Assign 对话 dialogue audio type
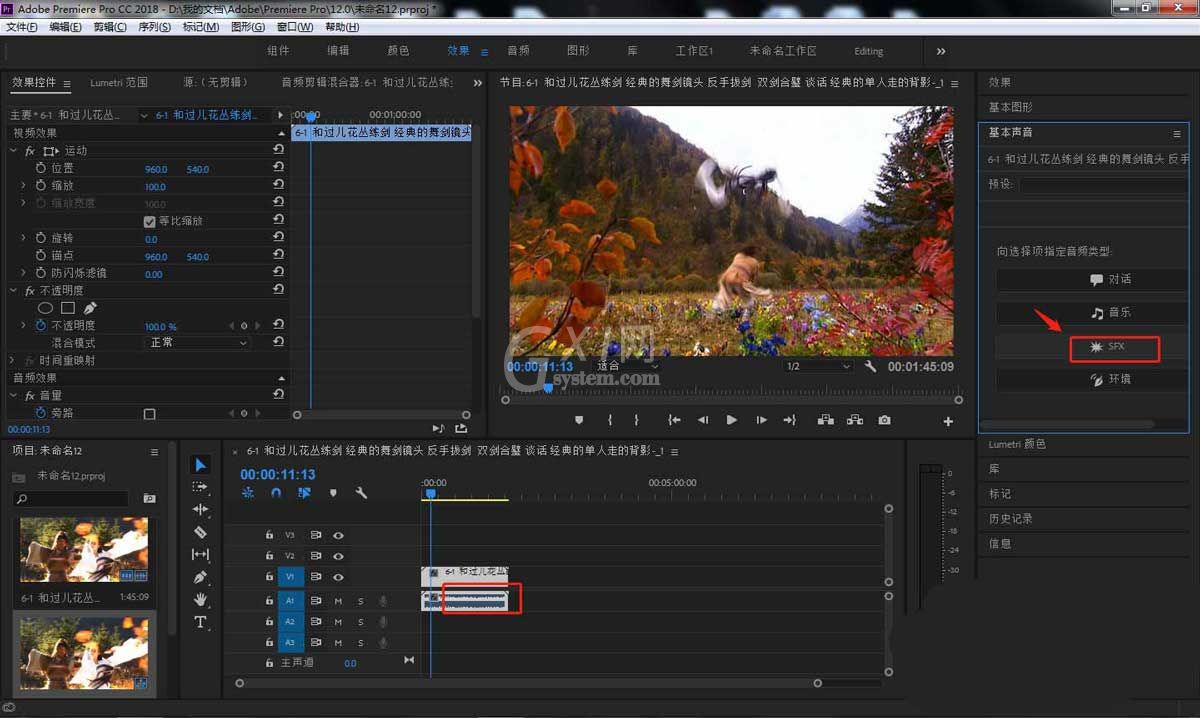The height and width of the screenshot is (718, 1200). tap(1092, 280)
